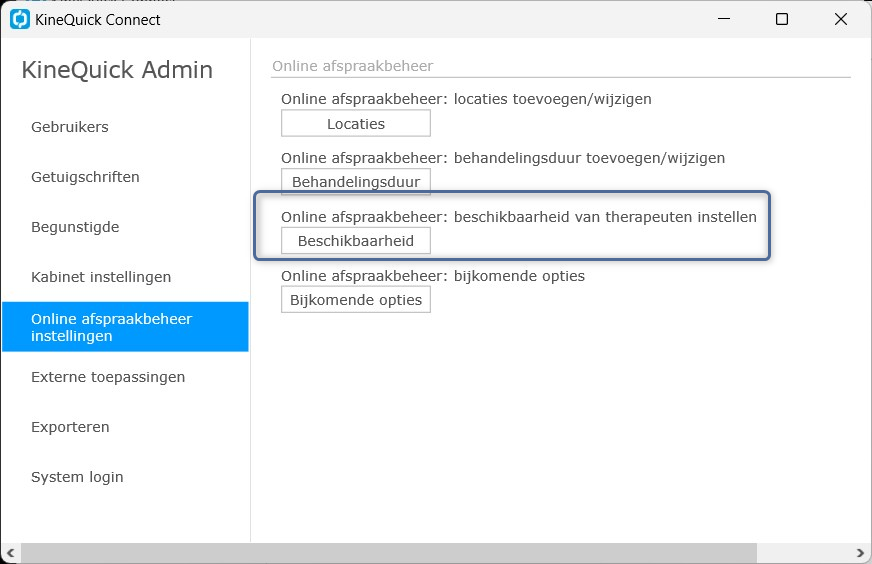This screenshot has width=872, height=564.
Task: Go to Getuigschriften in sidebar
Action: (x=85, y=177)
